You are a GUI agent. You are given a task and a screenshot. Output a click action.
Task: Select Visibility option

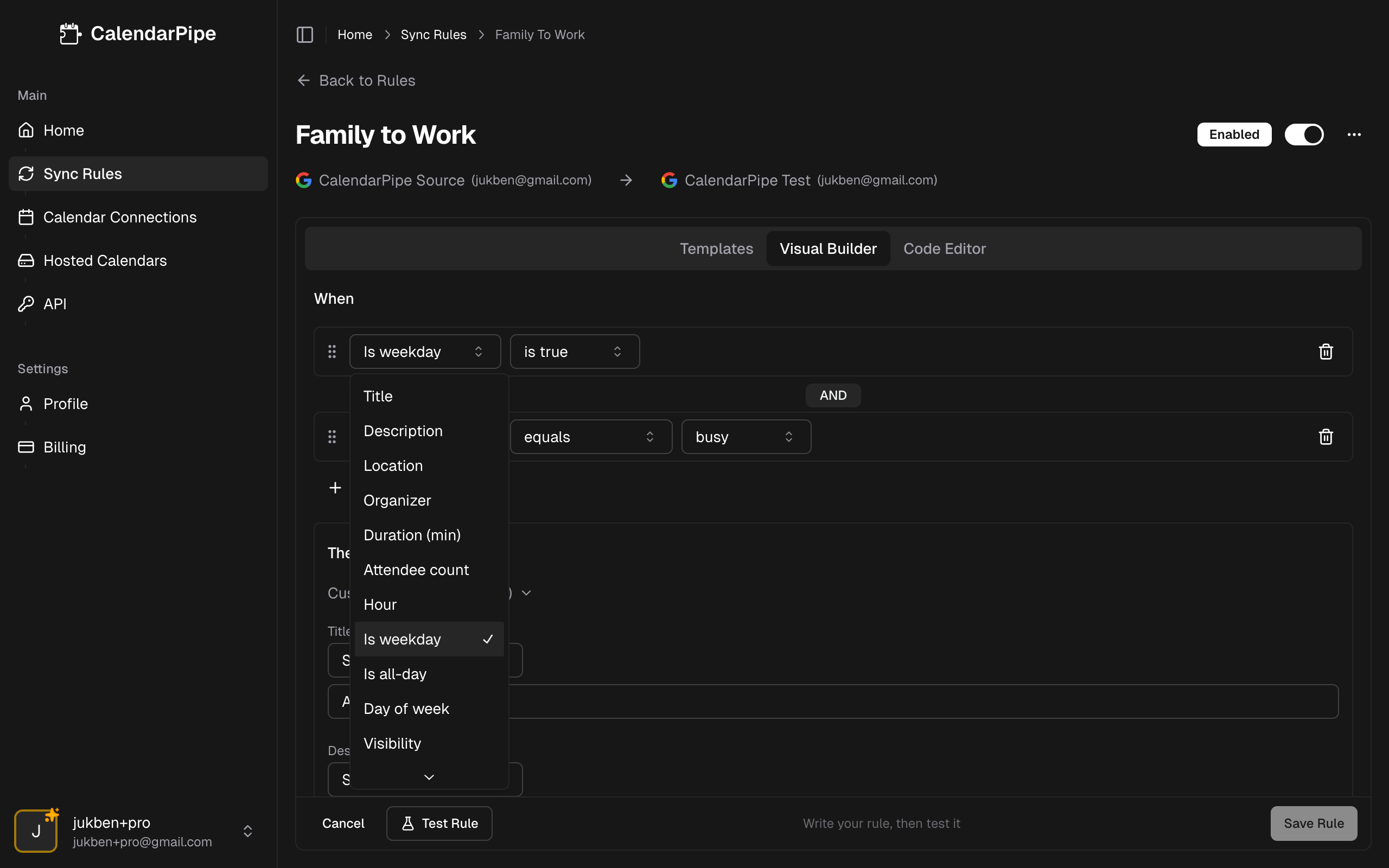point(429,743)
